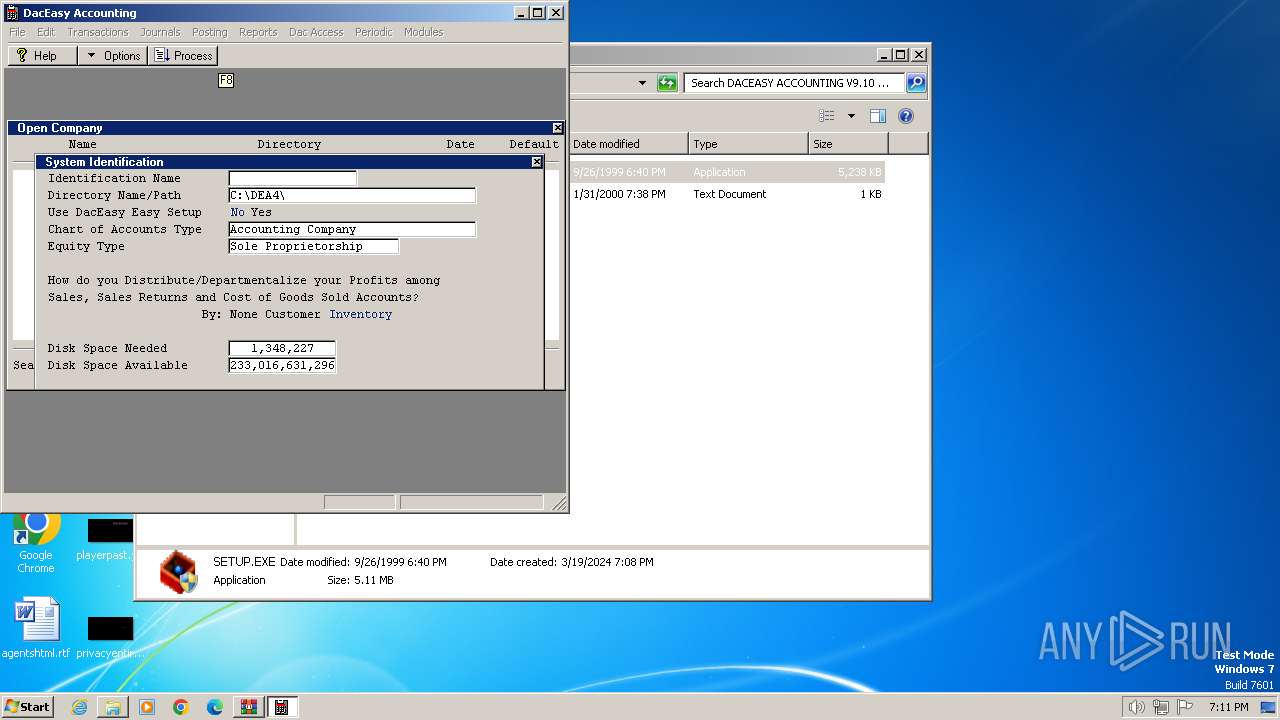Click the Start button
Viewport: 1280px width, 720px height.
click(x=28, y=706)
